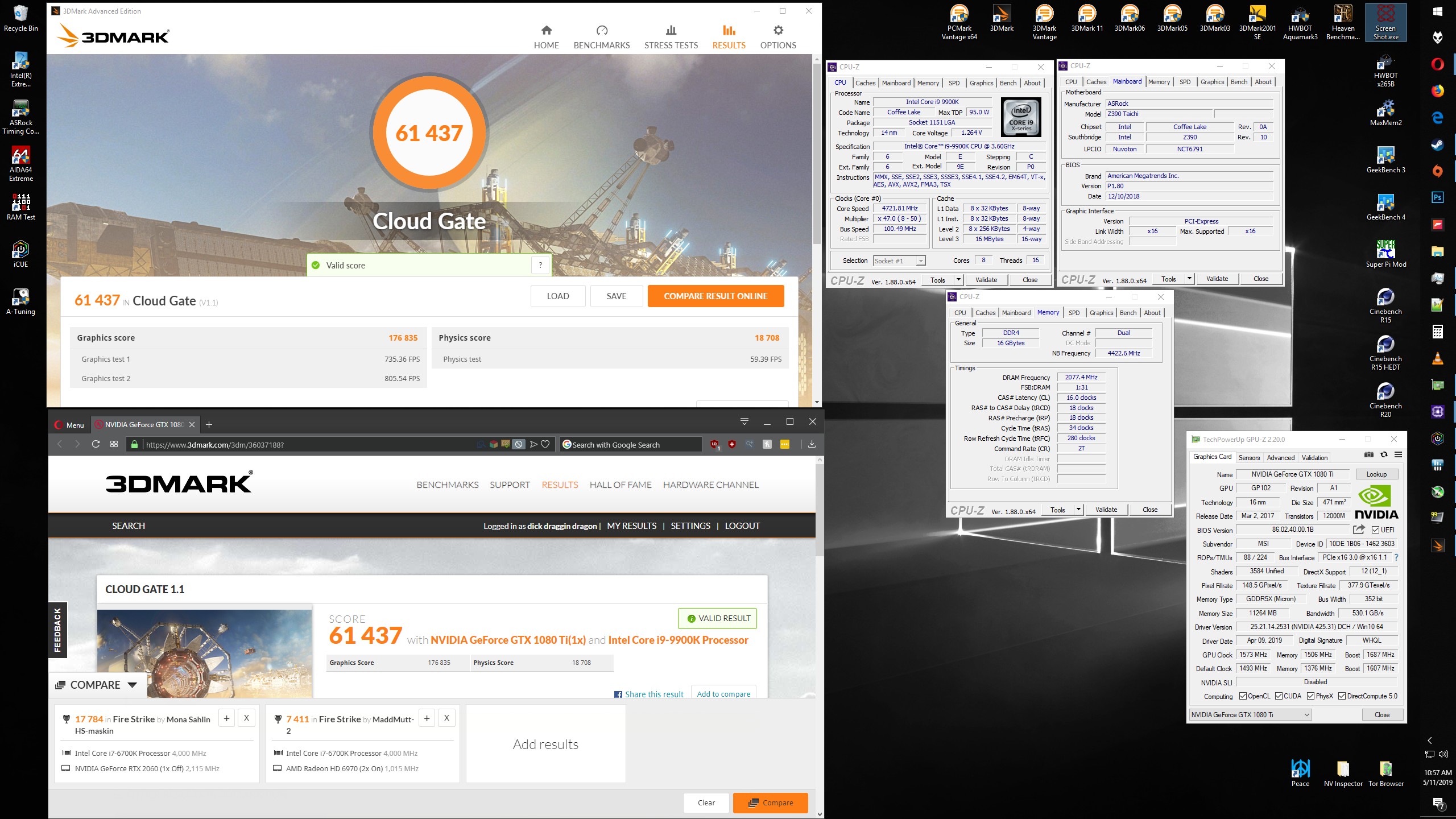The image size is (1456, 819).
Task: Expand the COMPARE panel arrow on 3dmark.com
Action: click(x=133, y=685)
